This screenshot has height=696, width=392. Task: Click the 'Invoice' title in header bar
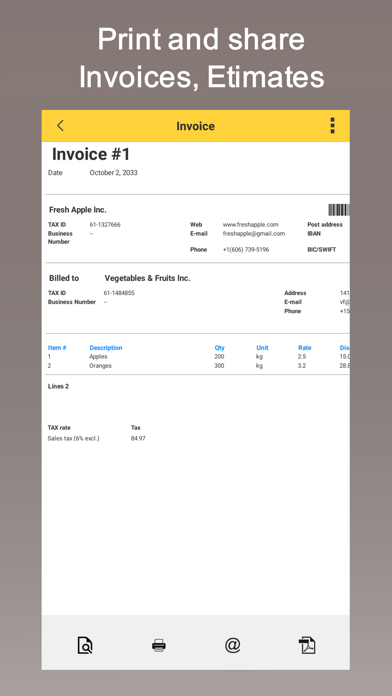click(195, 126)
